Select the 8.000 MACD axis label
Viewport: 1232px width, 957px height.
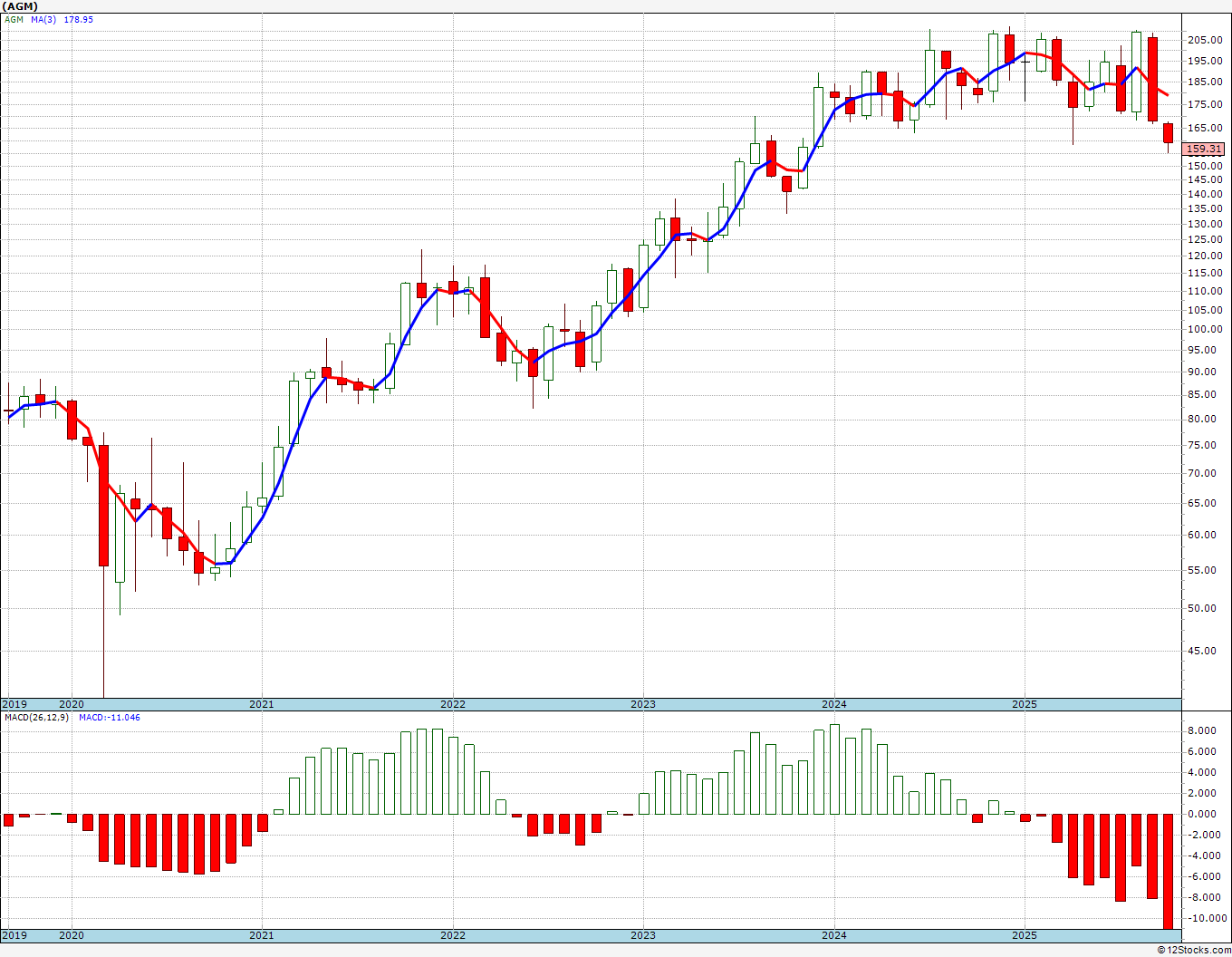coord(1201,730)
